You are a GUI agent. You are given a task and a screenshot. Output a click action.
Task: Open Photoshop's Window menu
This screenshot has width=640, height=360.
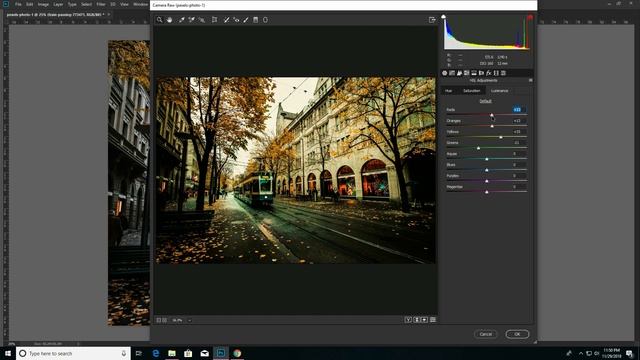click(x=140, y=4)
